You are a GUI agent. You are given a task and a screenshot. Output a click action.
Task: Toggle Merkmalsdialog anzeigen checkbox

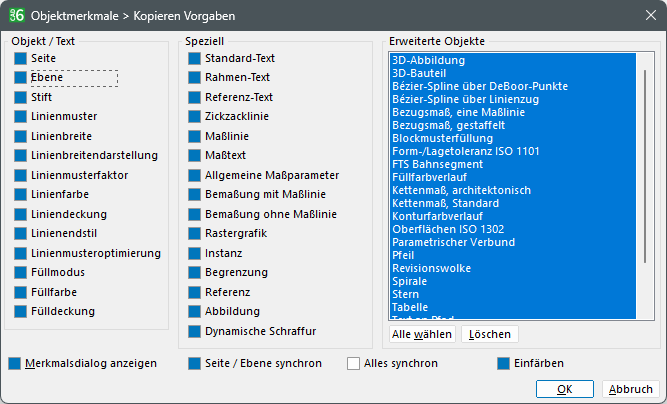pyautogui.click(x=14, y=364)
